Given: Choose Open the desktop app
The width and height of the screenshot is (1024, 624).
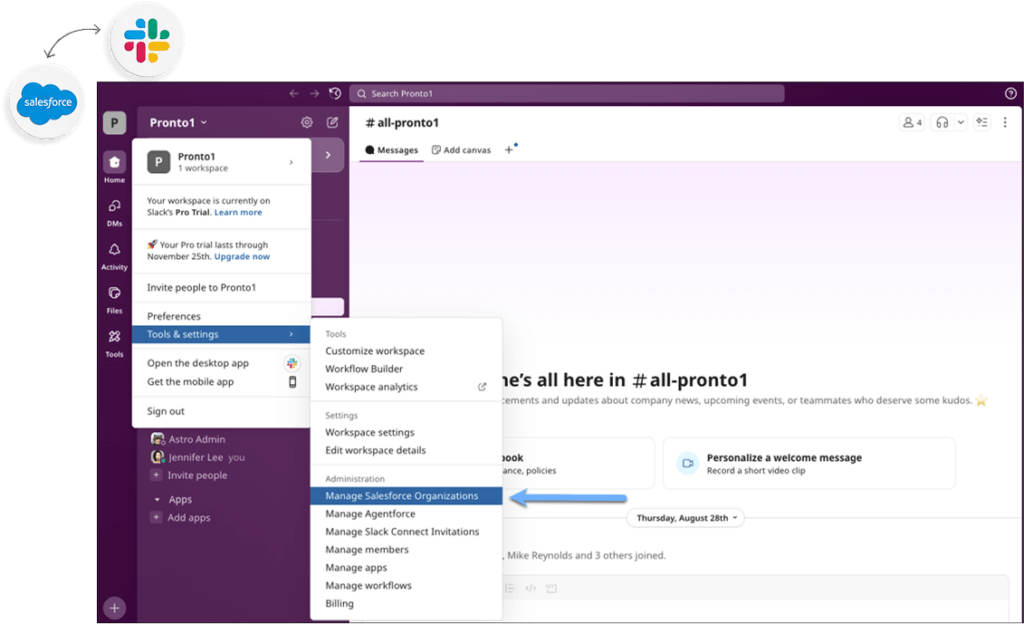Looking at the screenshot, I should [198, 363].
